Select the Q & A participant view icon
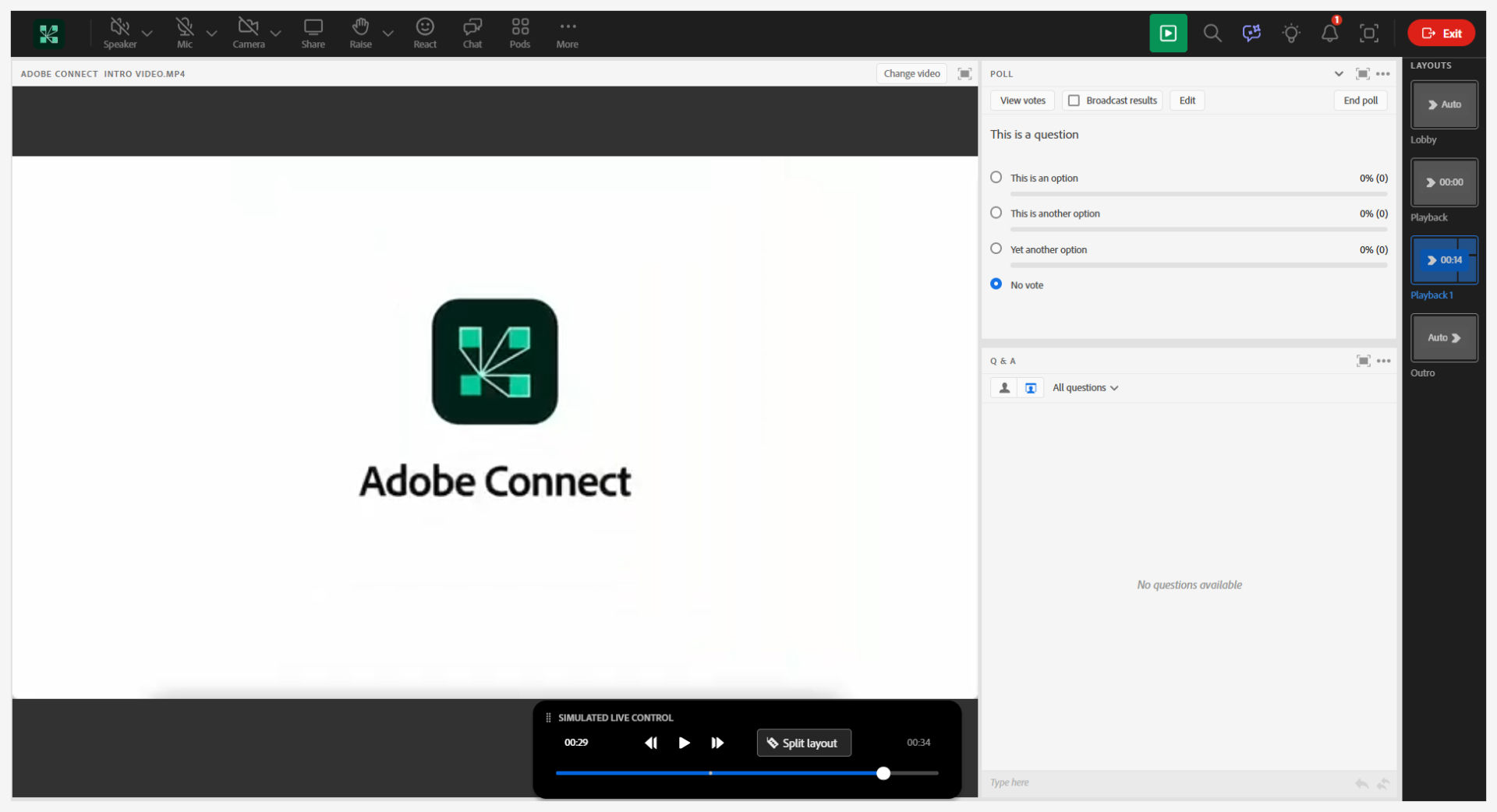Screen dimensions: 1497x812 point(1004,388)
